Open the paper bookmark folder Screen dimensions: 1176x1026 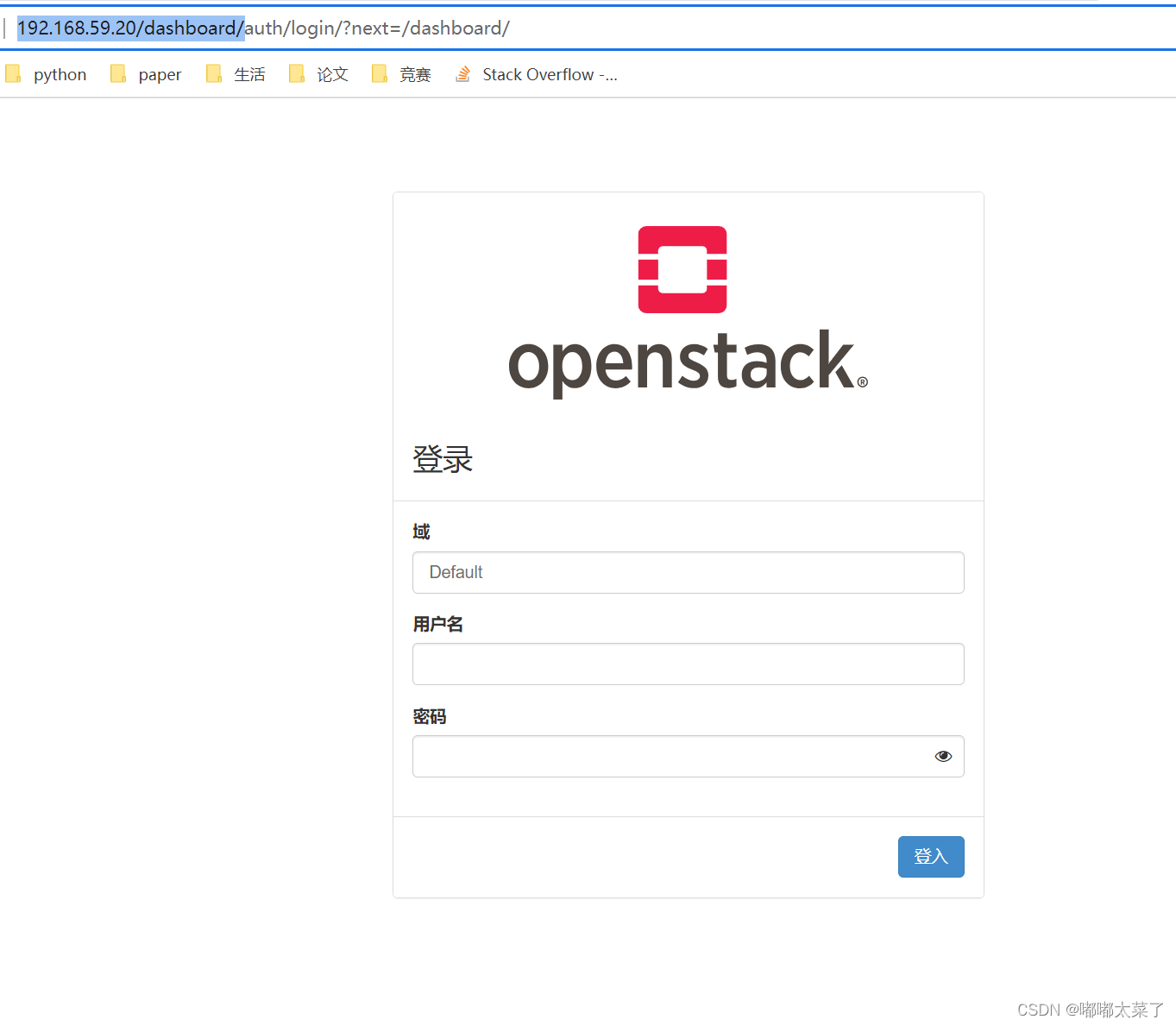pyautogui.click(x=160, y=74)
